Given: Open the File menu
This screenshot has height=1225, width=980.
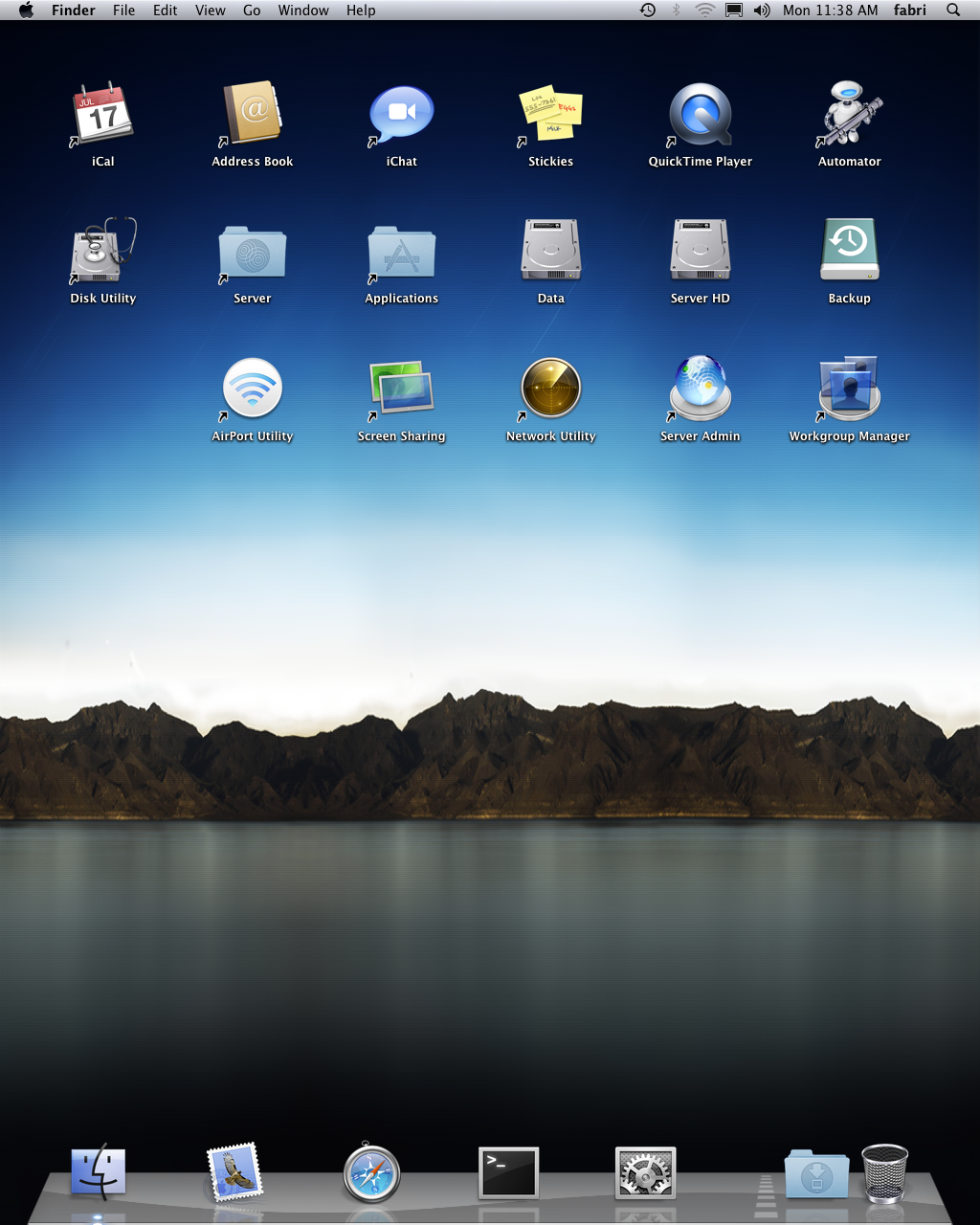Looking at the screenshot, I should [124, 11].
